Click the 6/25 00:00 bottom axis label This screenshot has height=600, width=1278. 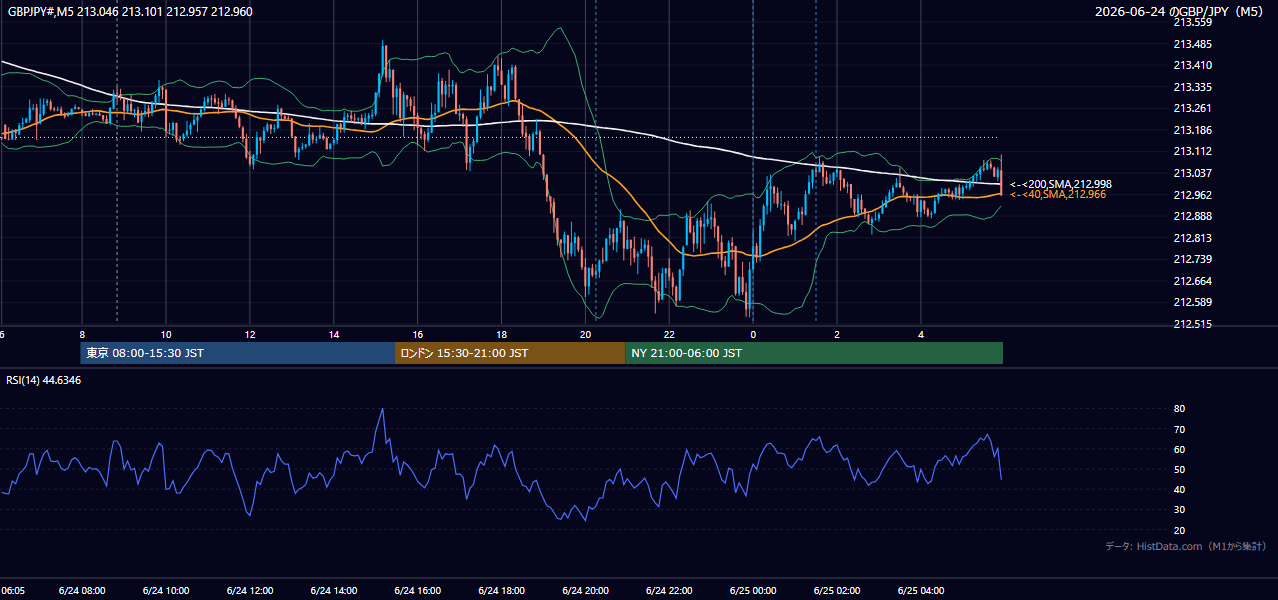(x=753, y=591)
